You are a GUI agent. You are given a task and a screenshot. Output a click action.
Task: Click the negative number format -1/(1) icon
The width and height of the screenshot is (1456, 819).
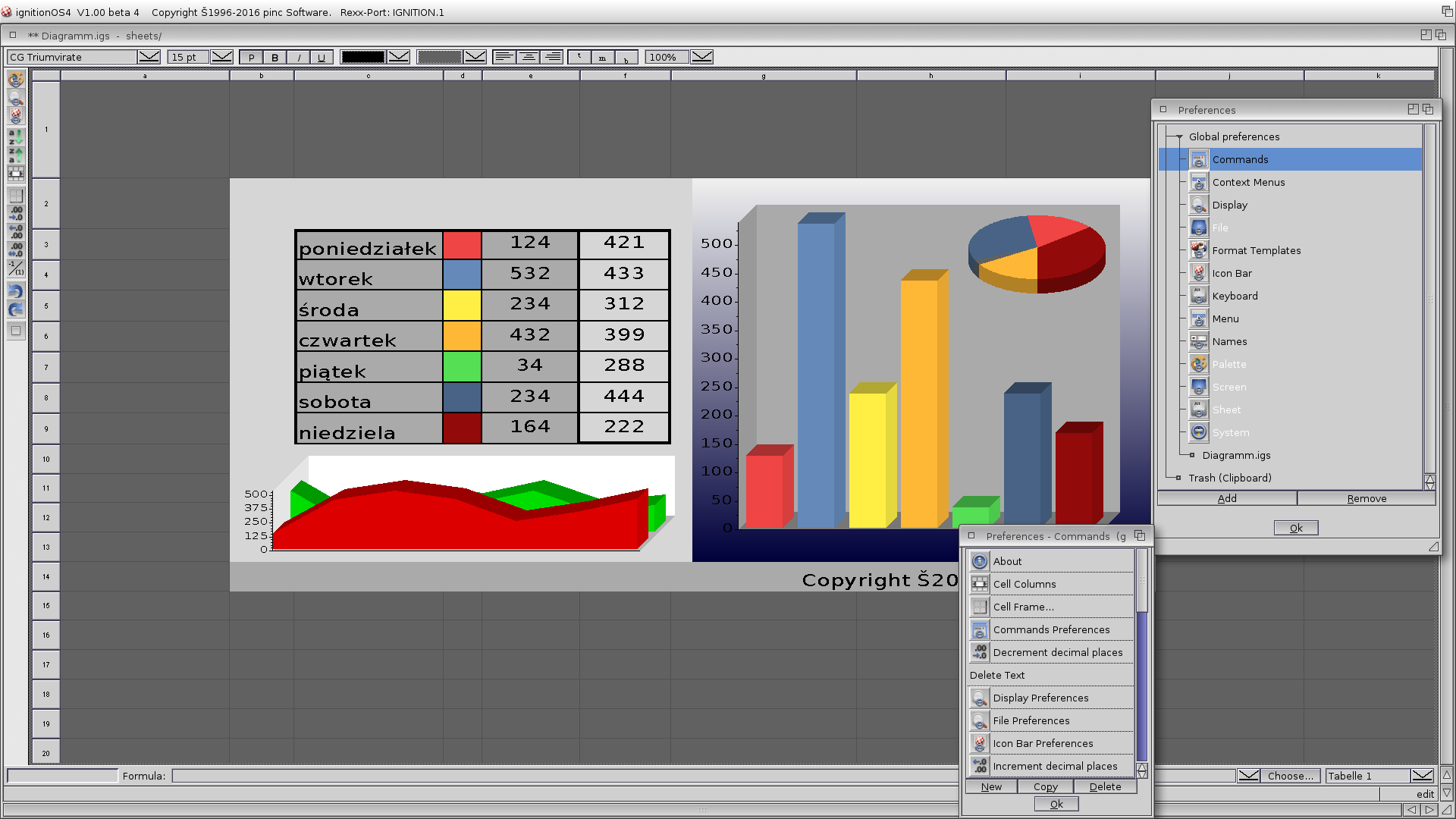click(x=16, y=268)
